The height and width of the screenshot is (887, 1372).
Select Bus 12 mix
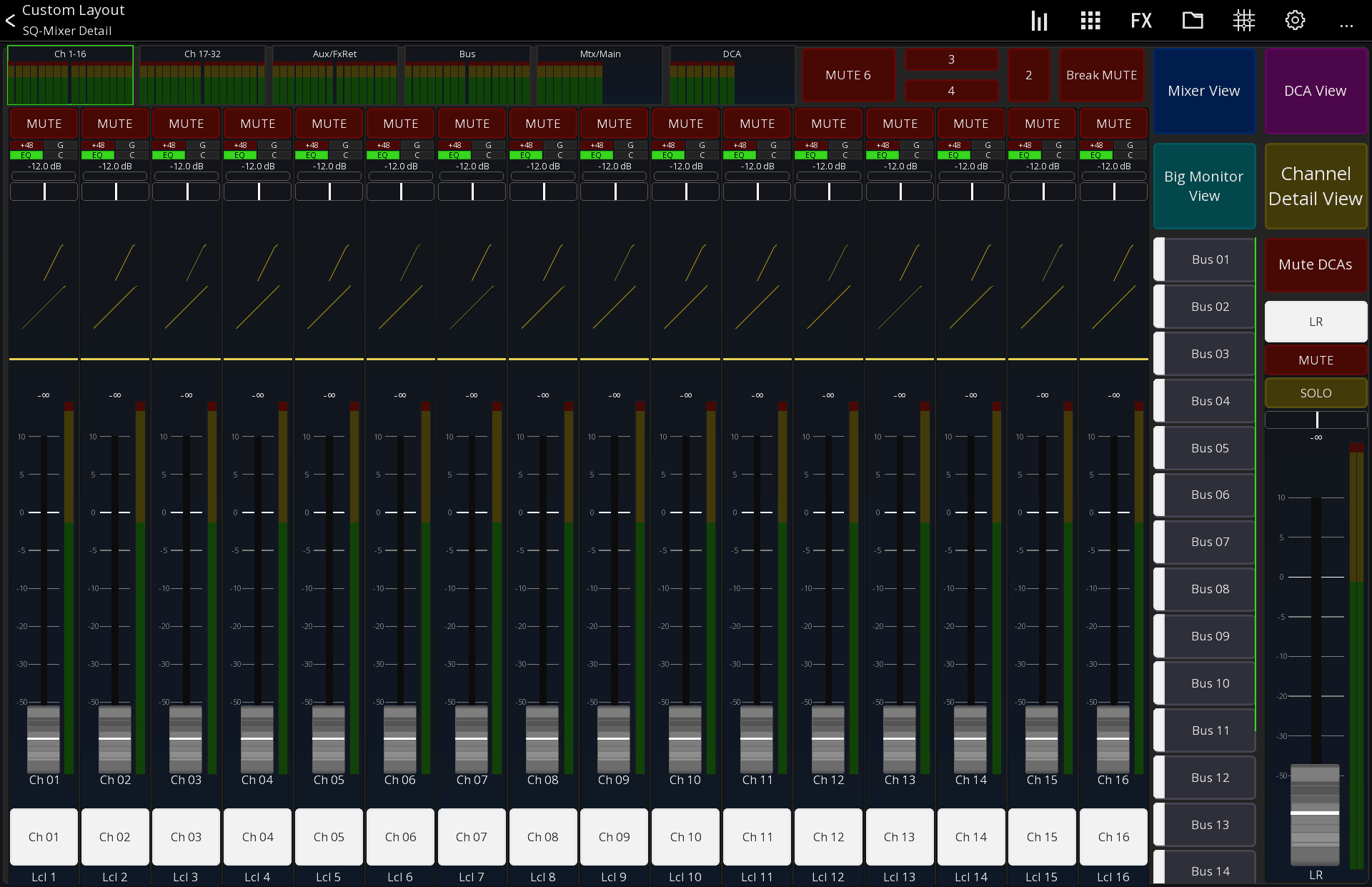(1205, 778)
